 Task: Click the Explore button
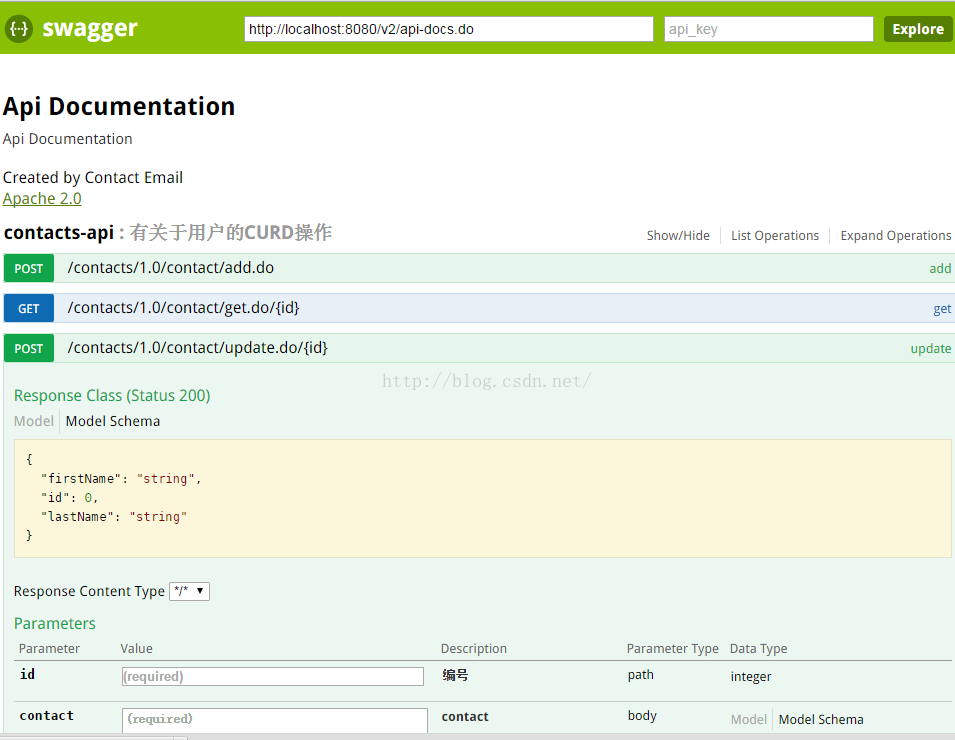[x=918, y=29]
